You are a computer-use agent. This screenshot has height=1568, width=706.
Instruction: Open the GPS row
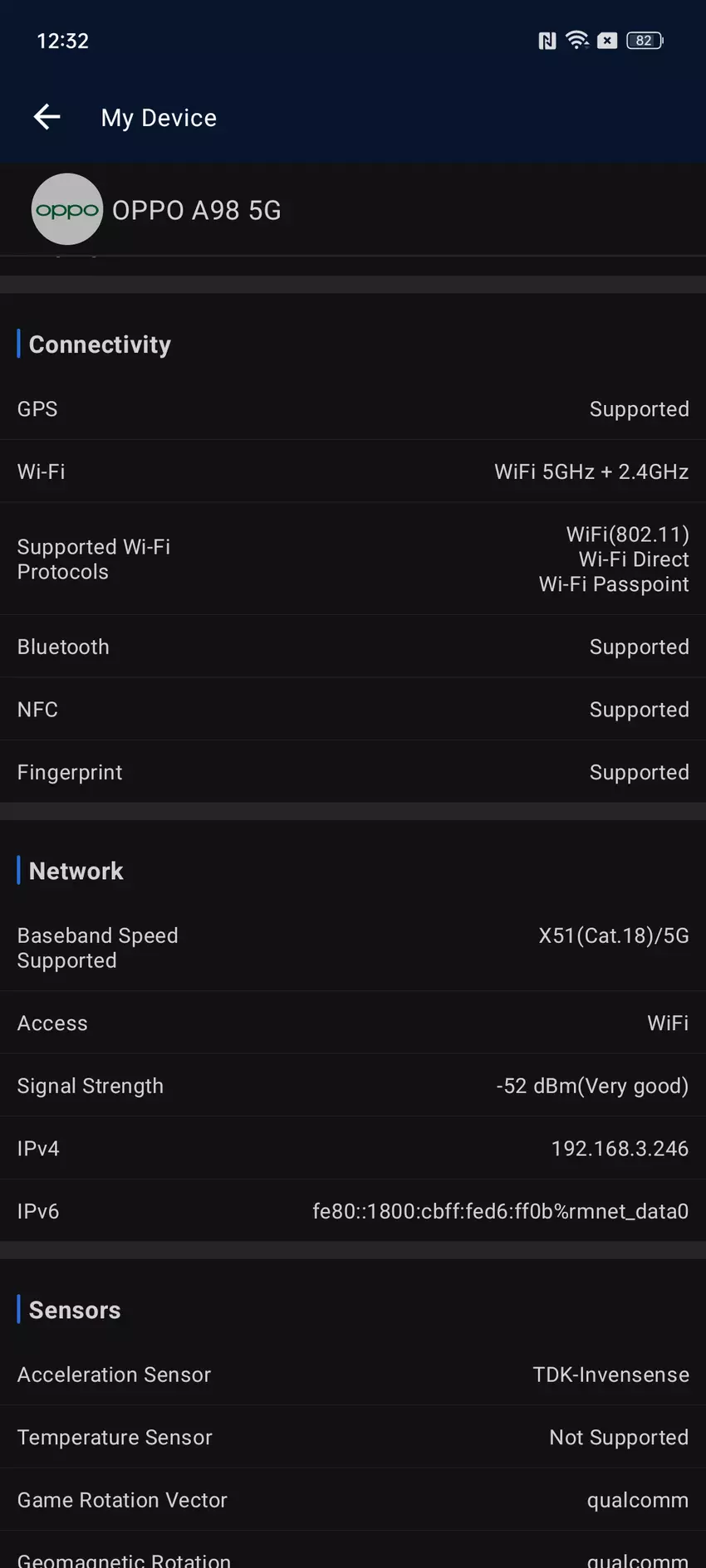point(353,409)
